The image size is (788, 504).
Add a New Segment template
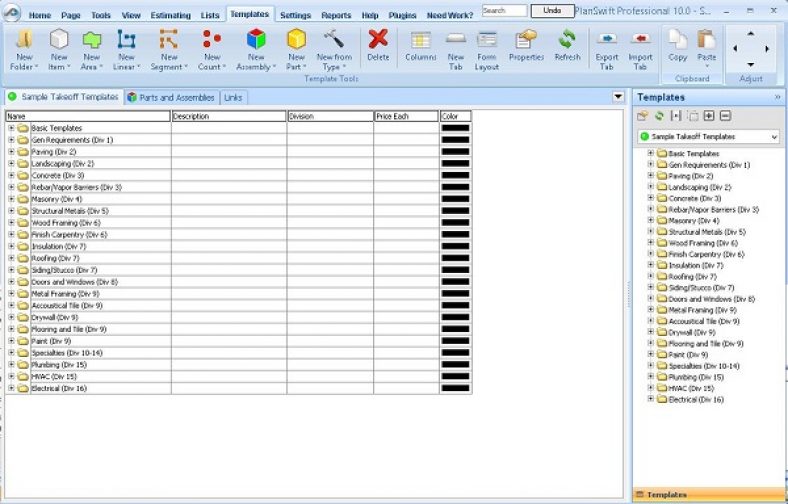pyautogui.click(x=169, y=49)
